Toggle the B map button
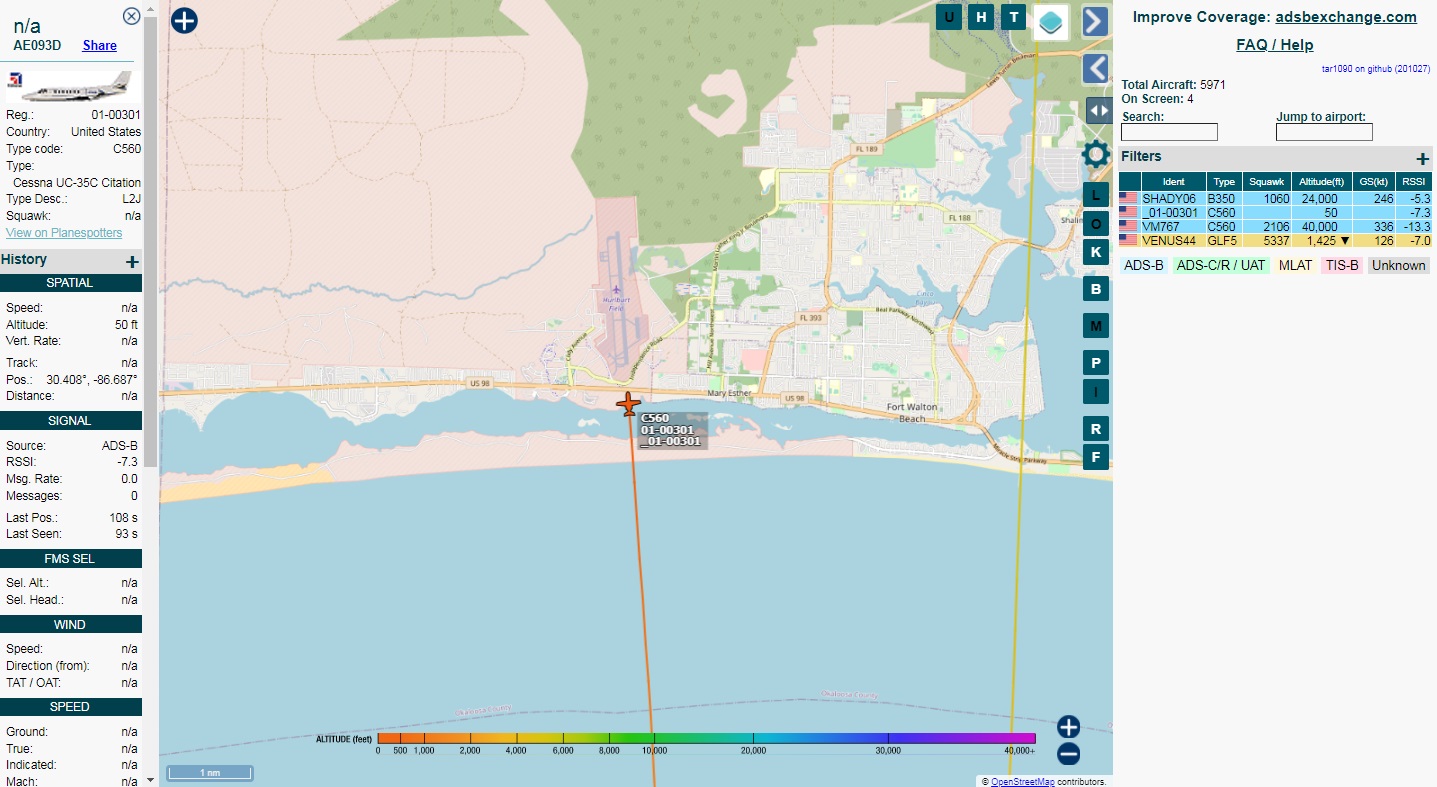 click(1096, 290)
